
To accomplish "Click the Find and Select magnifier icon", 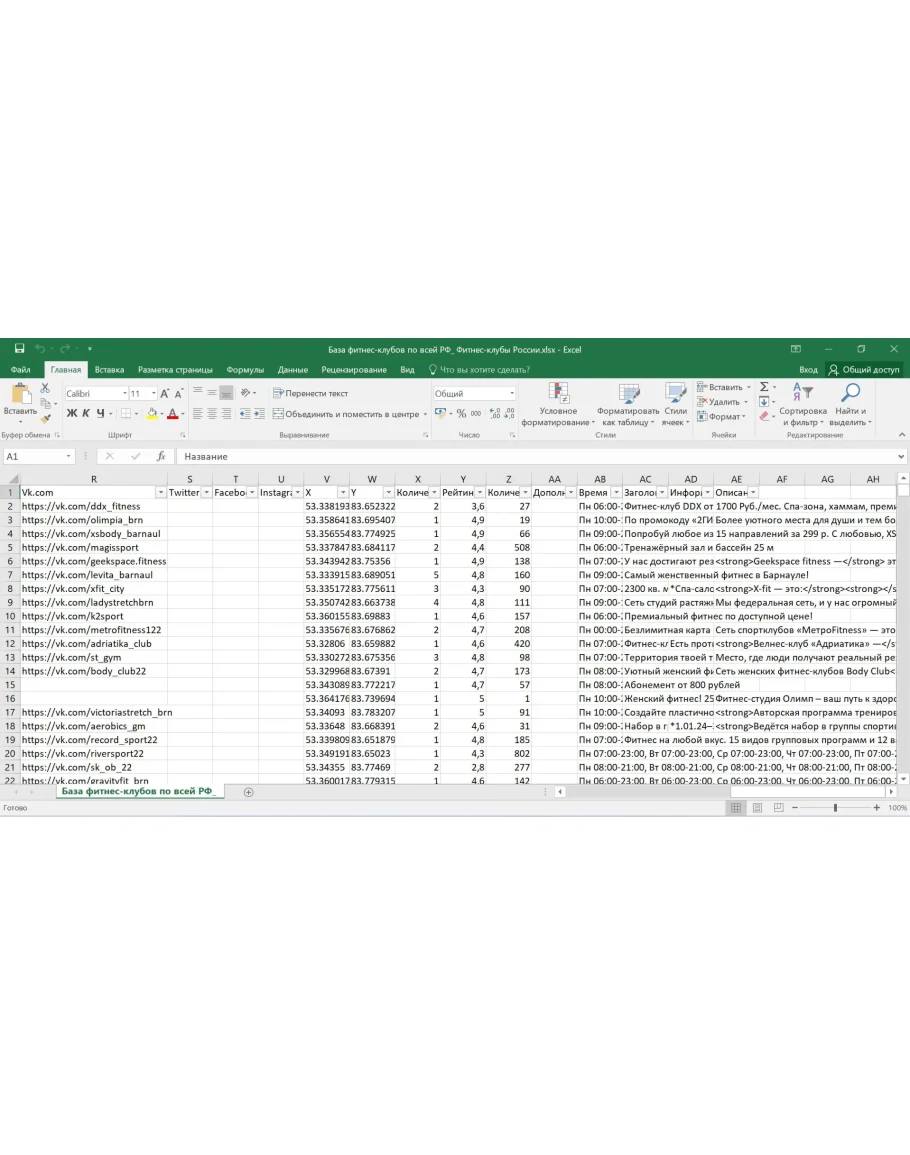I will pos(850,393).
